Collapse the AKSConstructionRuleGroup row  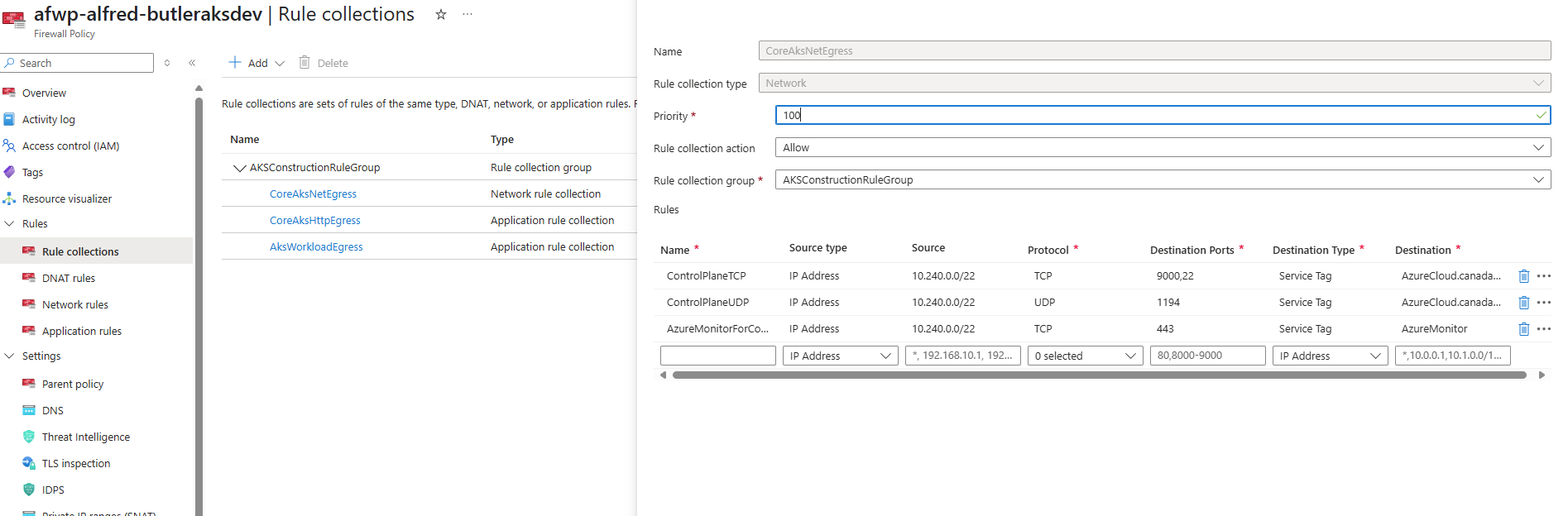tap(240, 168)
